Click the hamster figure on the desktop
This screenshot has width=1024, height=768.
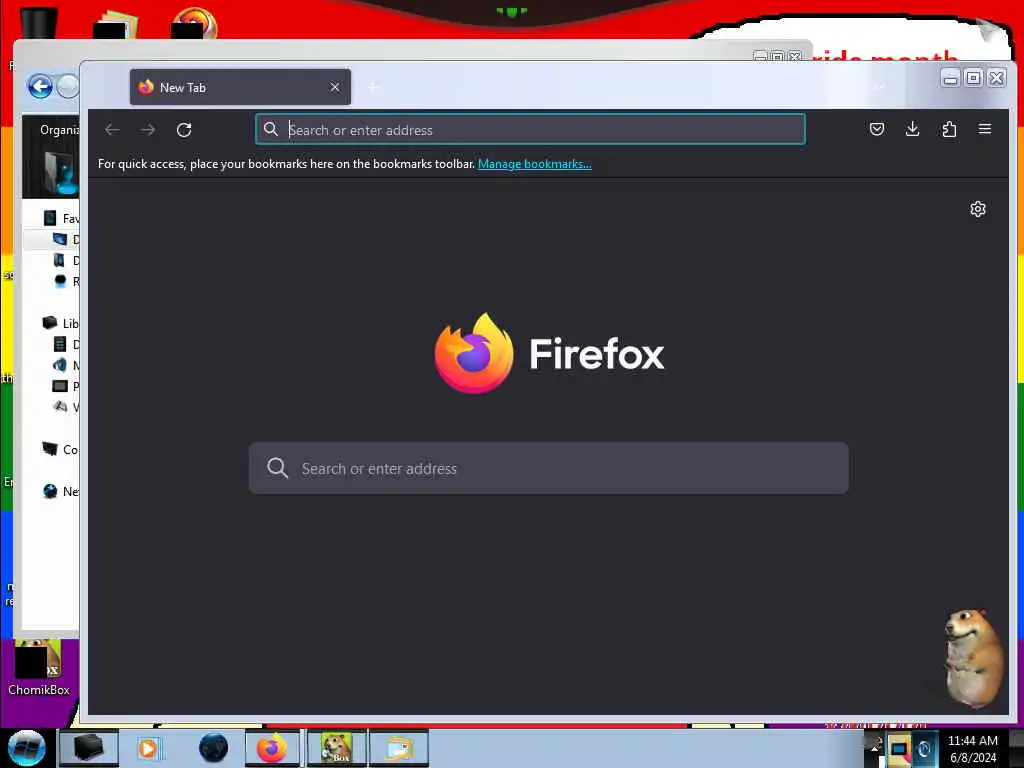pyautogui.click(x=973, y=658)
